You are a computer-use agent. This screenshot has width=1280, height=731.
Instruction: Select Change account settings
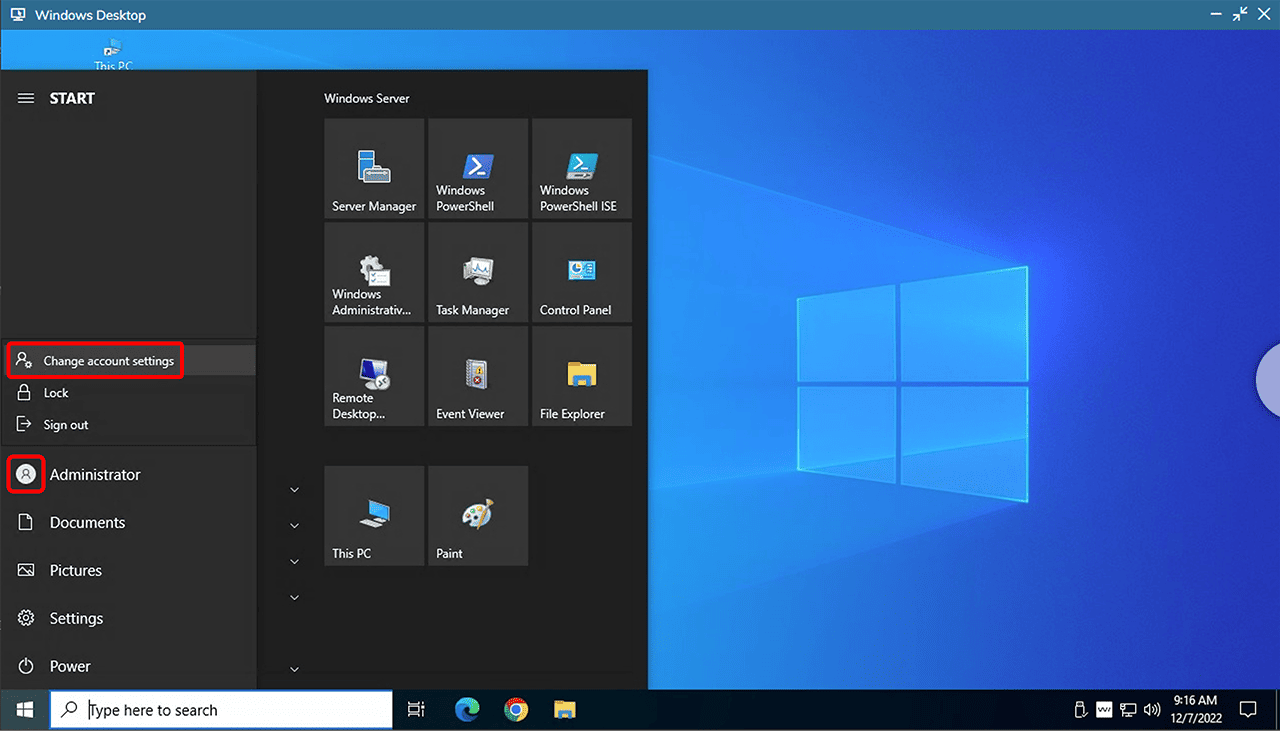point(108,361)
